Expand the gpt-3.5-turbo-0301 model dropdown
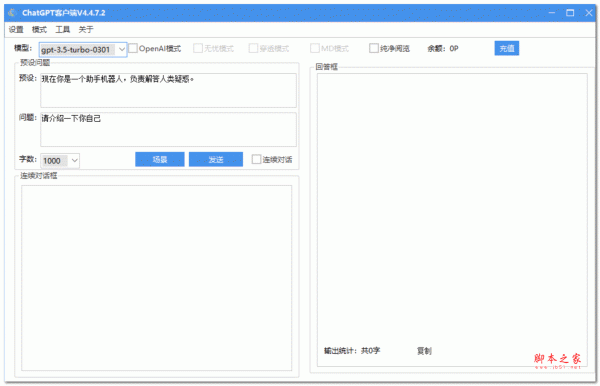600x386 pixels. [121, 49]
